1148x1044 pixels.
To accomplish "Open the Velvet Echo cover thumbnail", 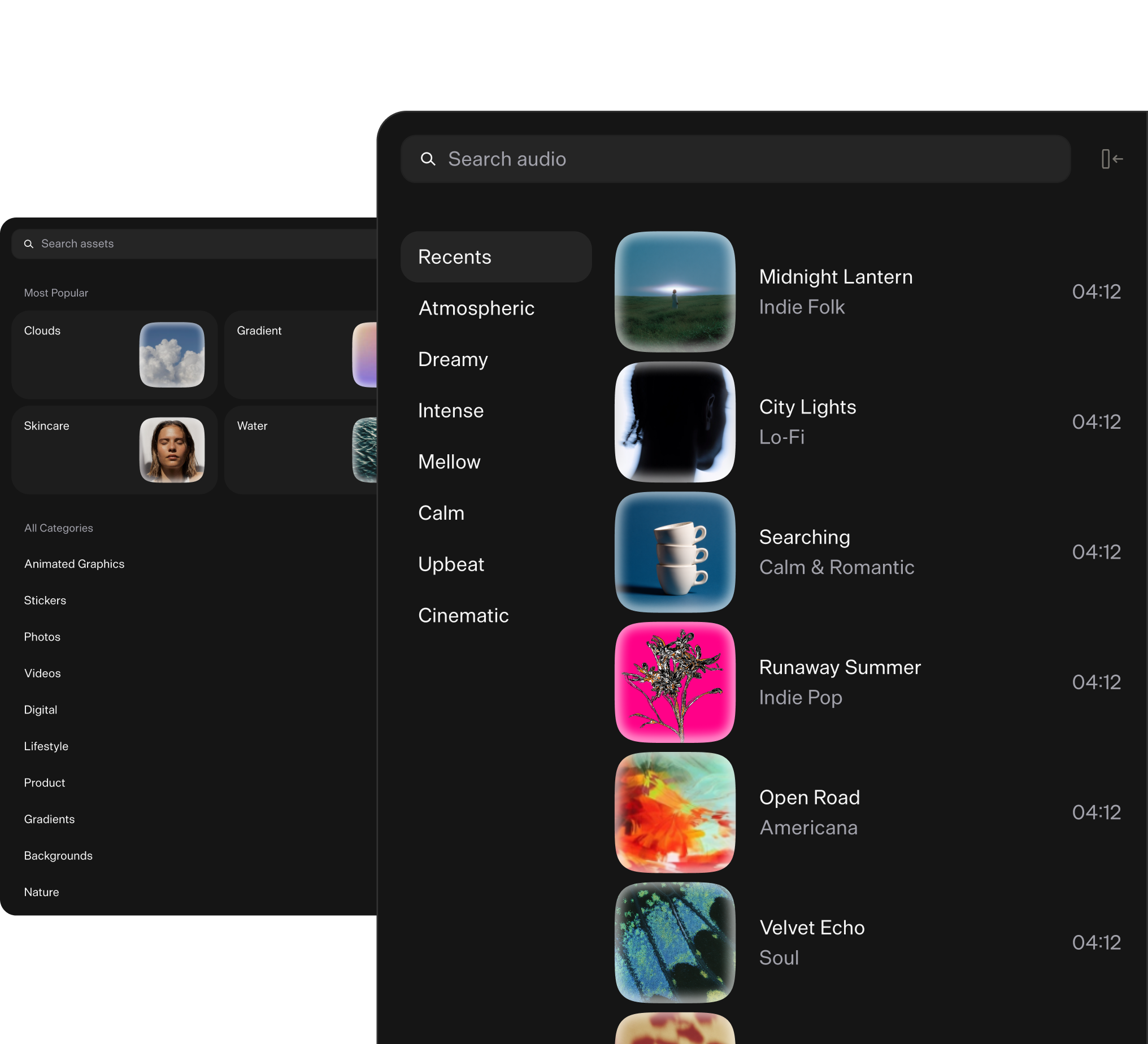I will [675, 943].
